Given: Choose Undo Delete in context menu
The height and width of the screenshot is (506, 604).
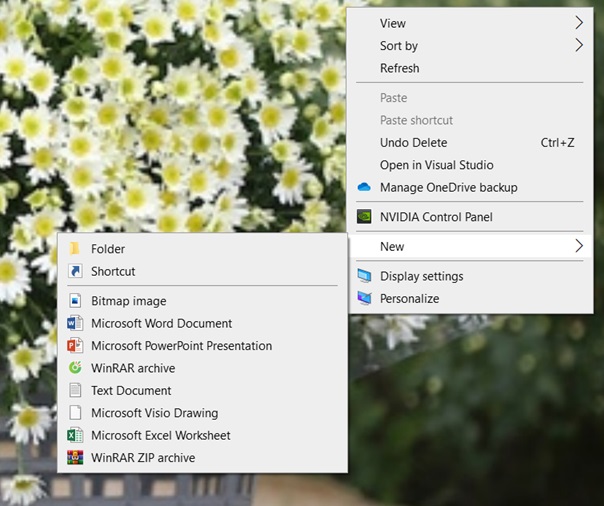Looking at the screenshot, I should (413, 143).
